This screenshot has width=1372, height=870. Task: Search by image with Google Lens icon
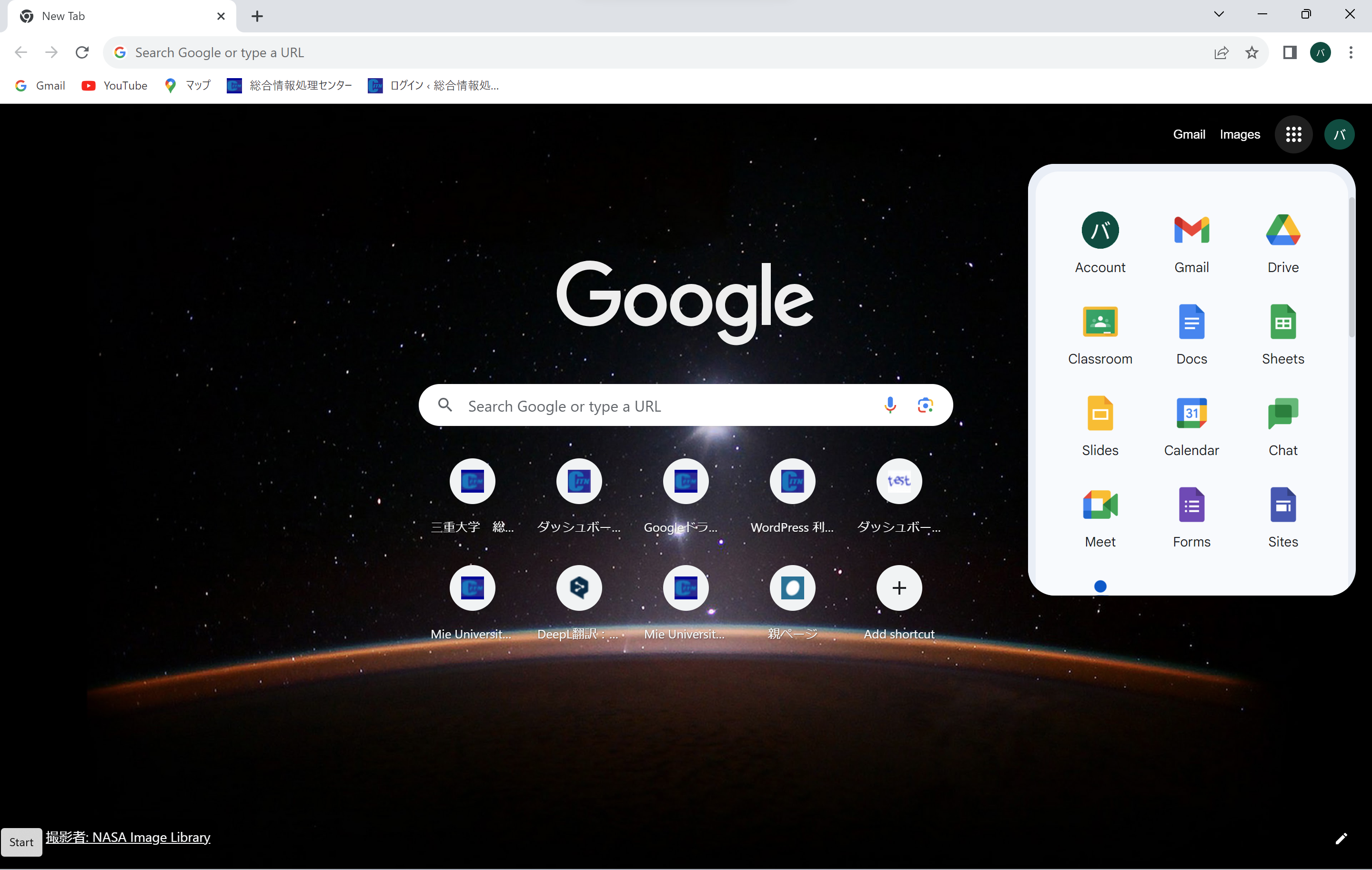pos(925,405)
